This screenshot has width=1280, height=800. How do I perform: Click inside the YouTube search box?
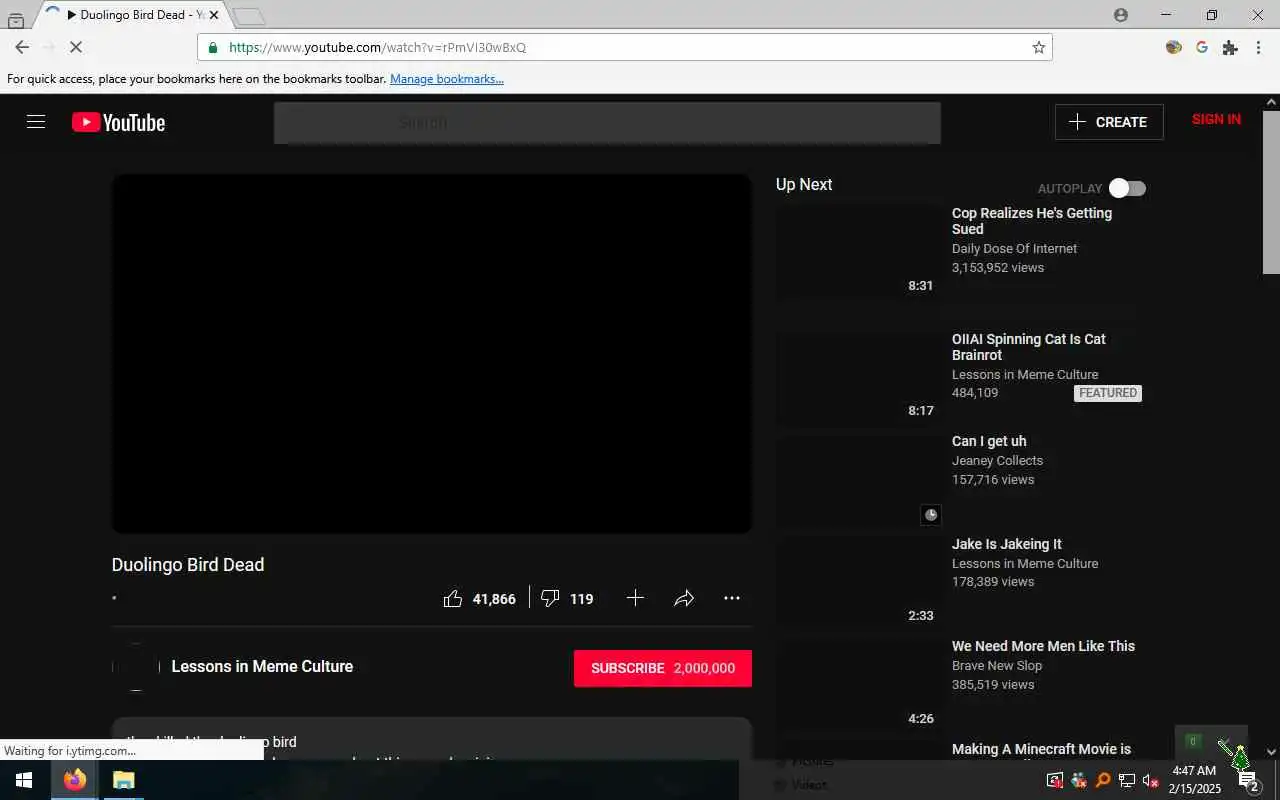(607, 122)
